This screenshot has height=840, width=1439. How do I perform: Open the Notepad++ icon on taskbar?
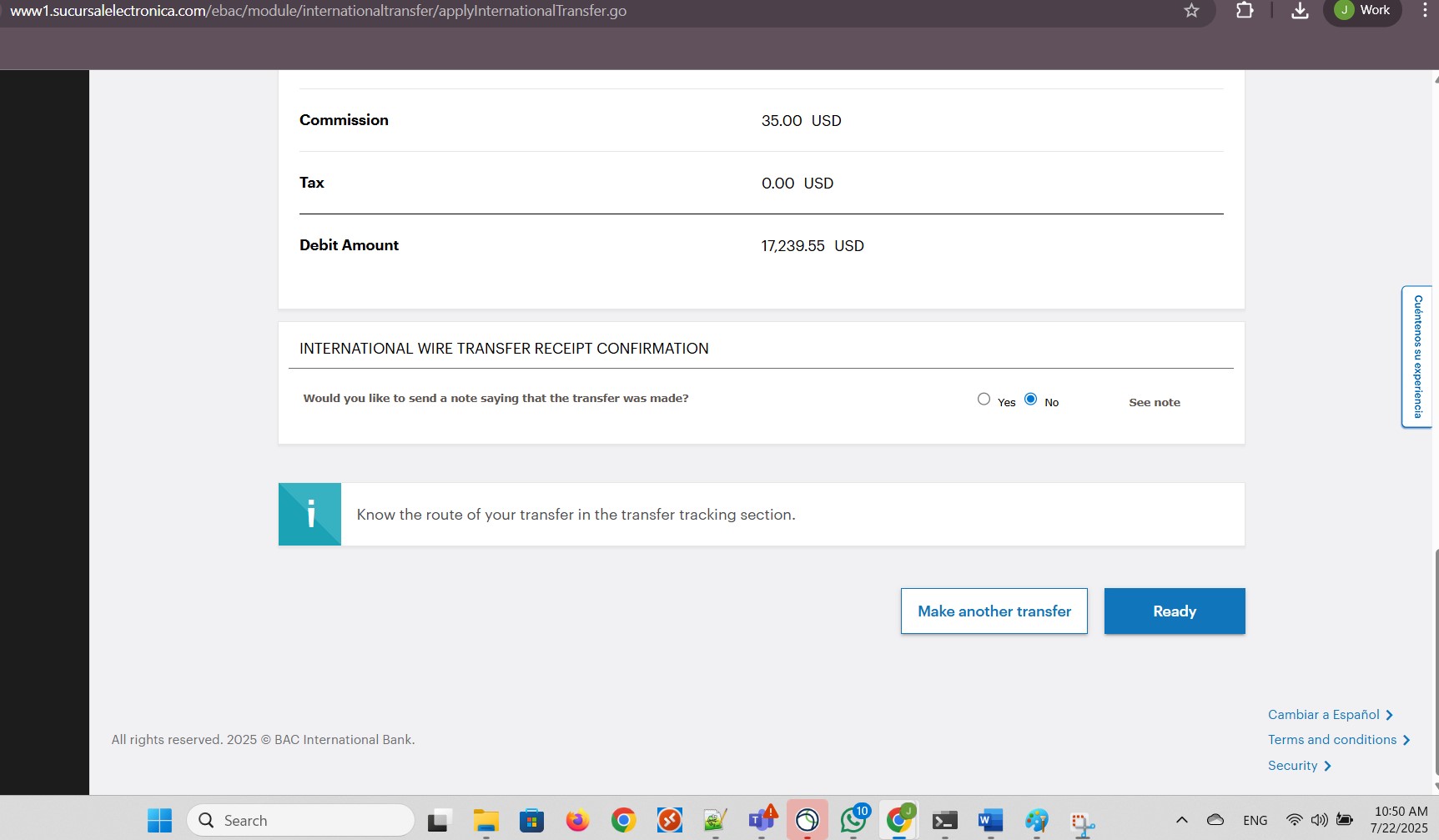pos(715,821)
